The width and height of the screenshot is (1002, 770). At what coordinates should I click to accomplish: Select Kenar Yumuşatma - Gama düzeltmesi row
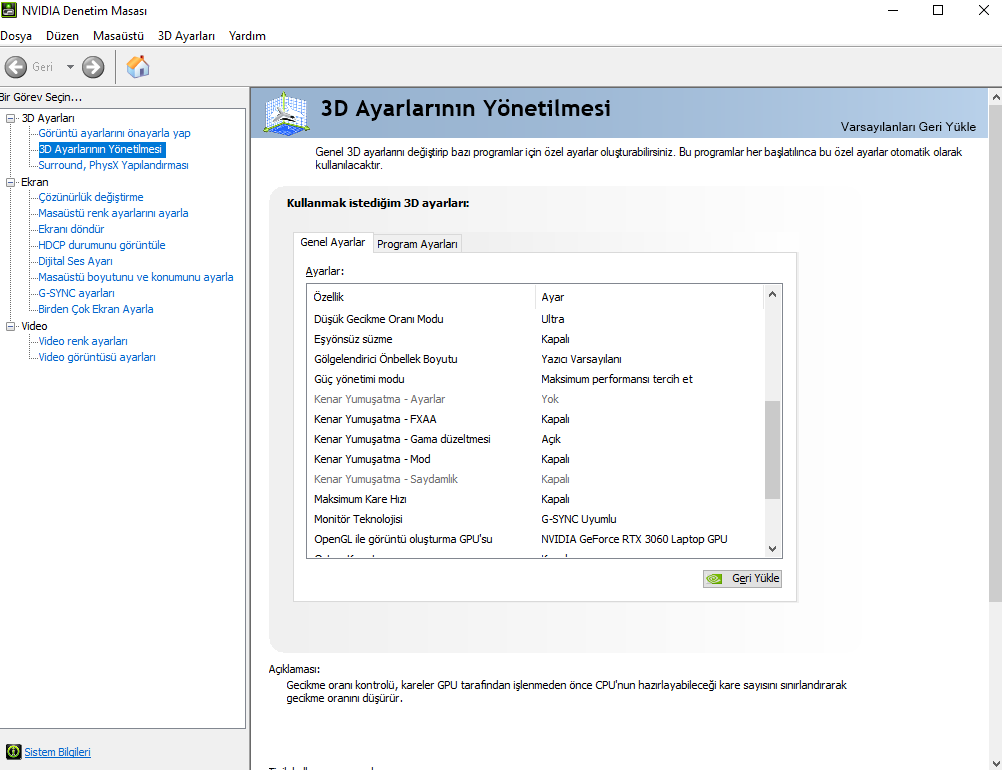pos(535,439)
